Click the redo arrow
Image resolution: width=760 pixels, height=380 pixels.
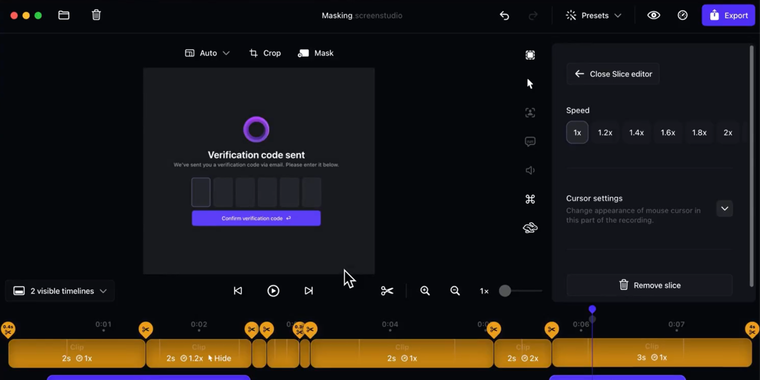pos(533,16)
